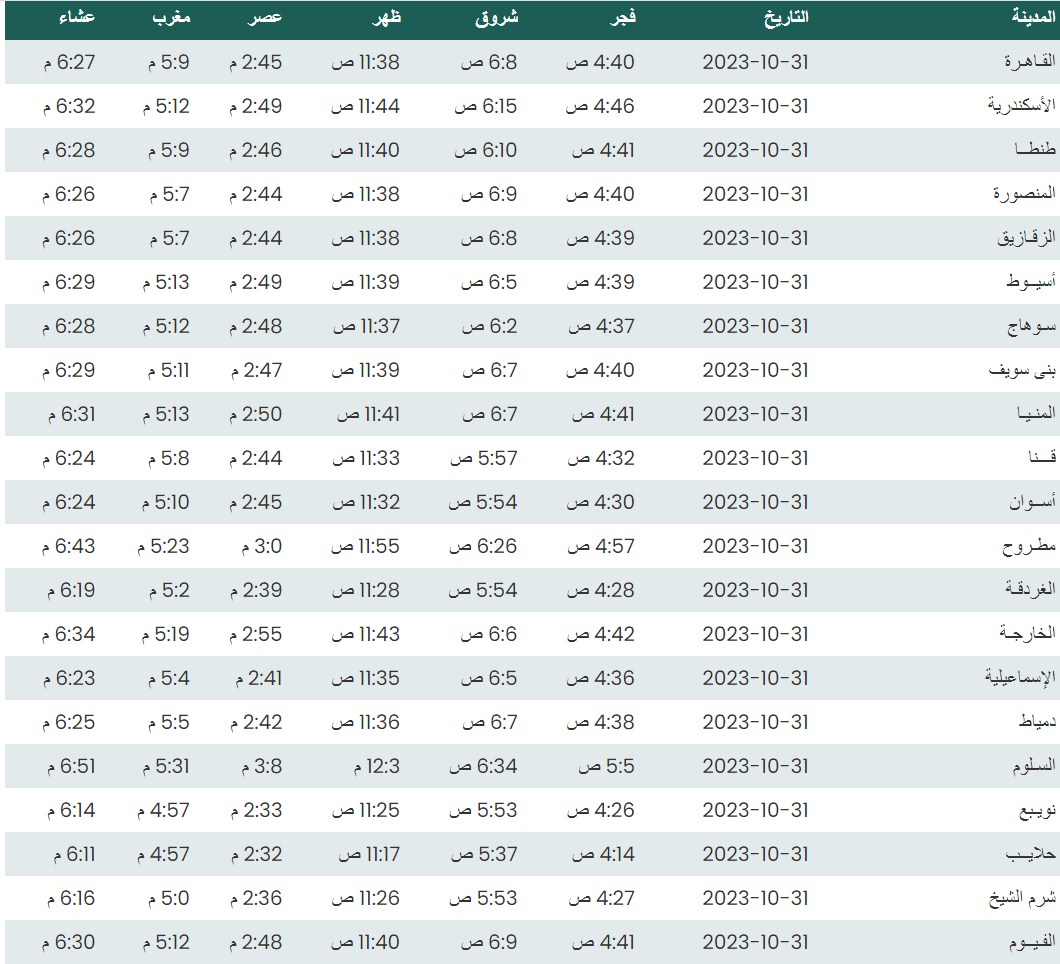Click the التاريخ column header
Image resolution: width=1060 pixels, height=964 pixels.
784,17
